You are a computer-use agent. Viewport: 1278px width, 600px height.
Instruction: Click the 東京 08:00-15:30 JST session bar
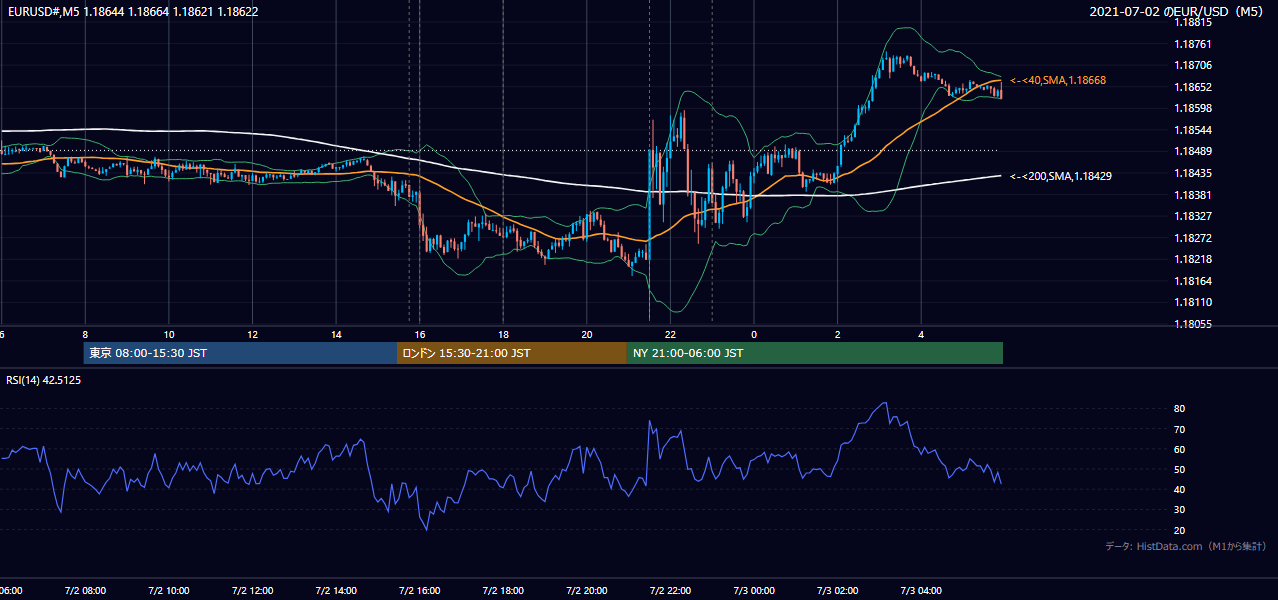point(240,353)
